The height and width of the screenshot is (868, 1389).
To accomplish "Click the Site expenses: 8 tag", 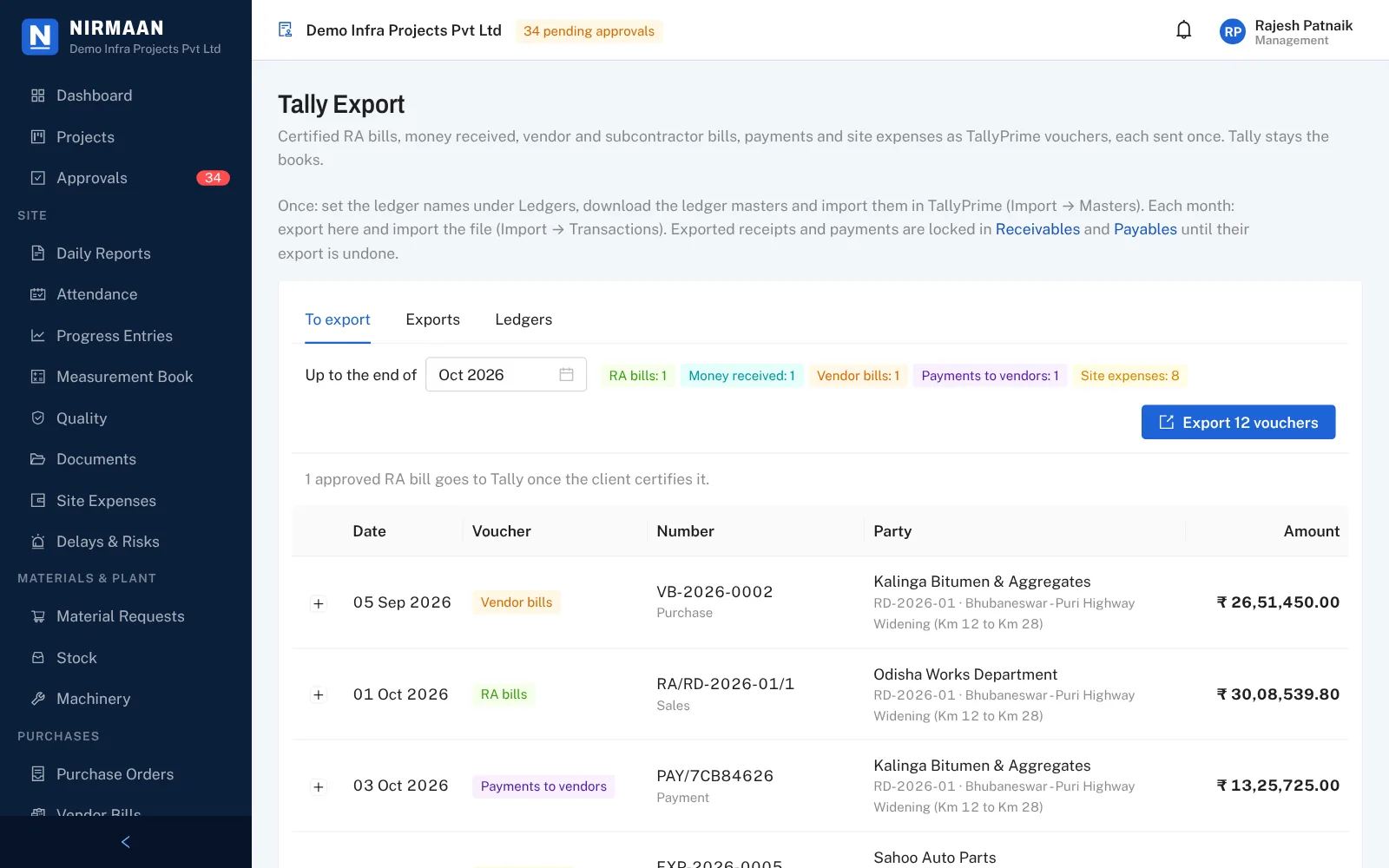I will pyautogui.click(x=1129, y=376).
